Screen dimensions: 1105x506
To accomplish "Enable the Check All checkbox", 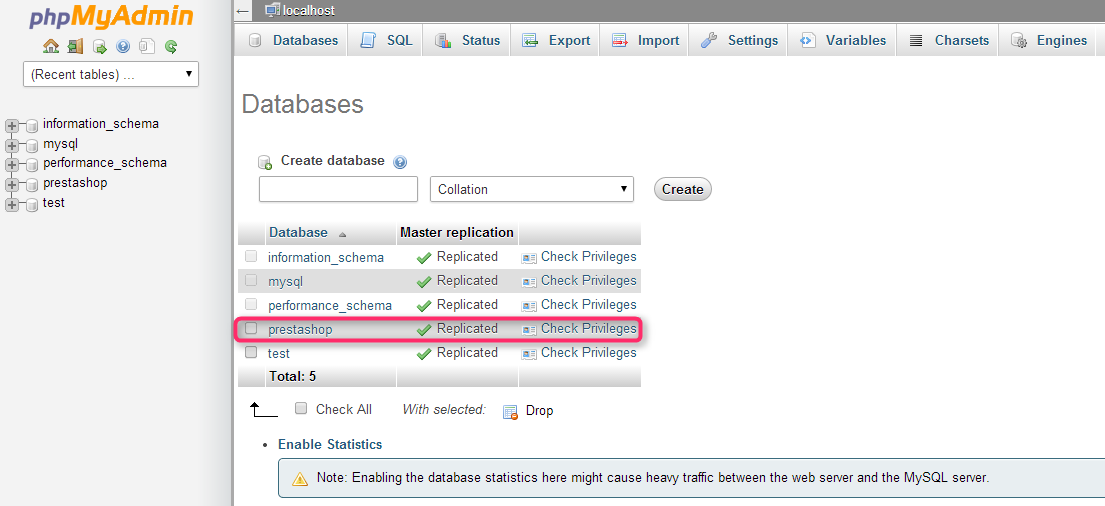I will 301,408.
